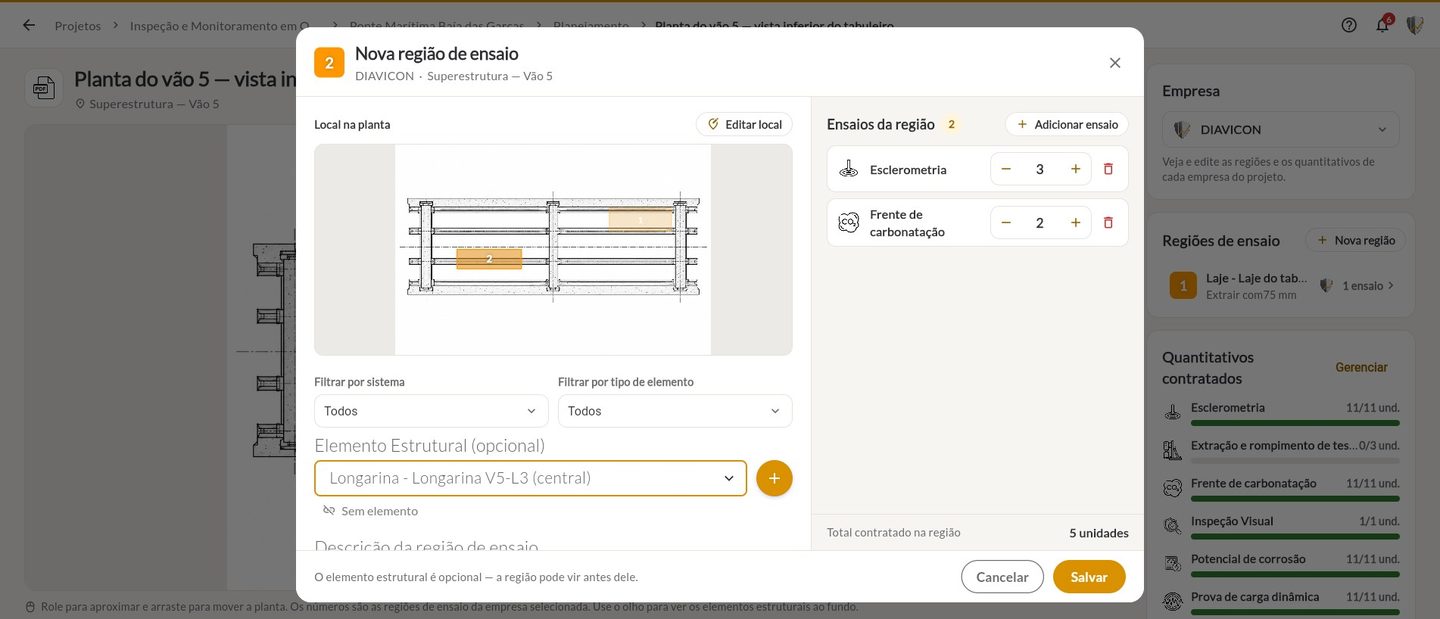Open the help question mark icon
Viewport: 1440px width, 619px height.
(x=1349, y=25)
